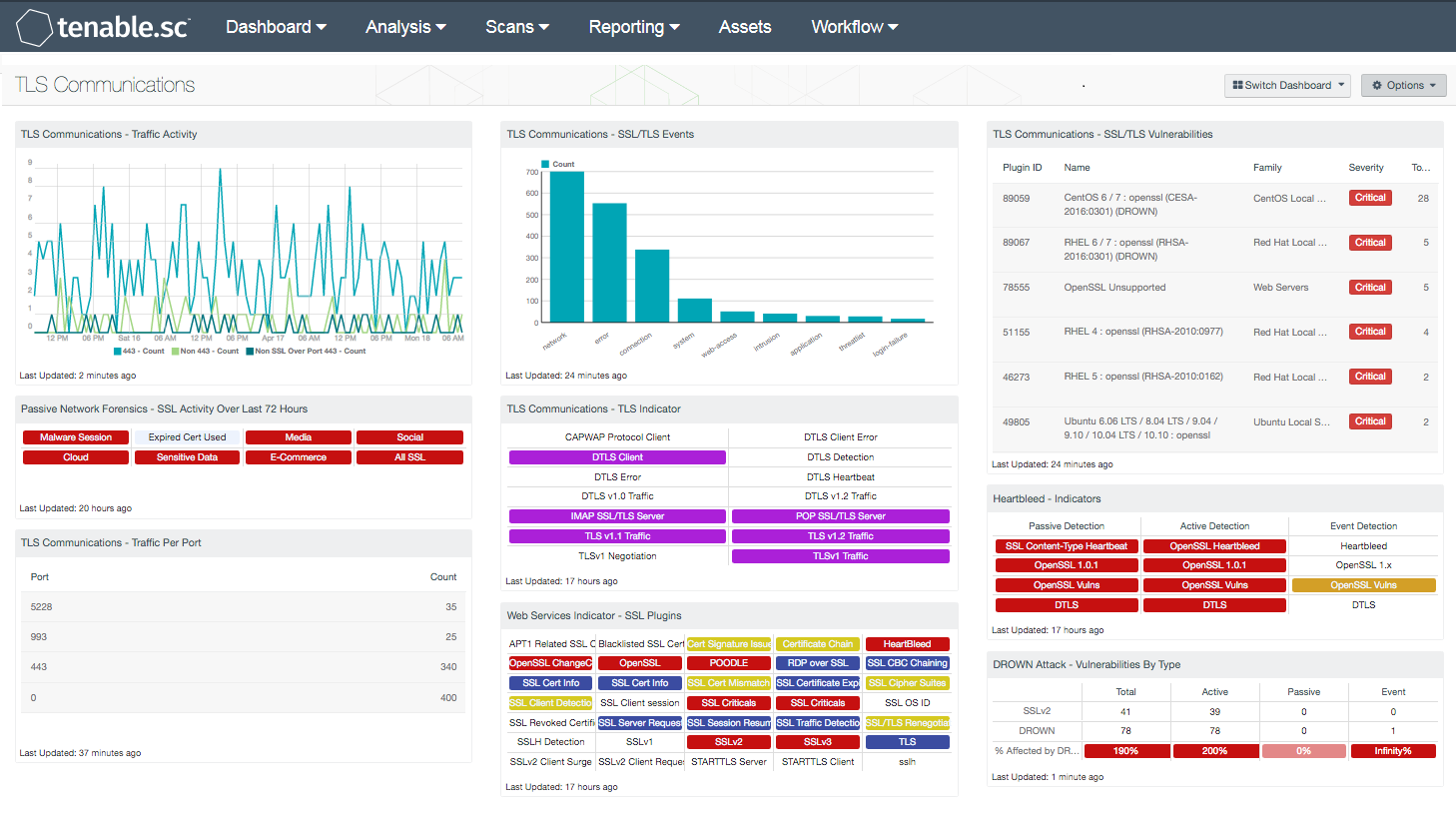This screenshot has width=1456, height=815.
Task: Open the port 443 traffic row
Action: [243, 667]
